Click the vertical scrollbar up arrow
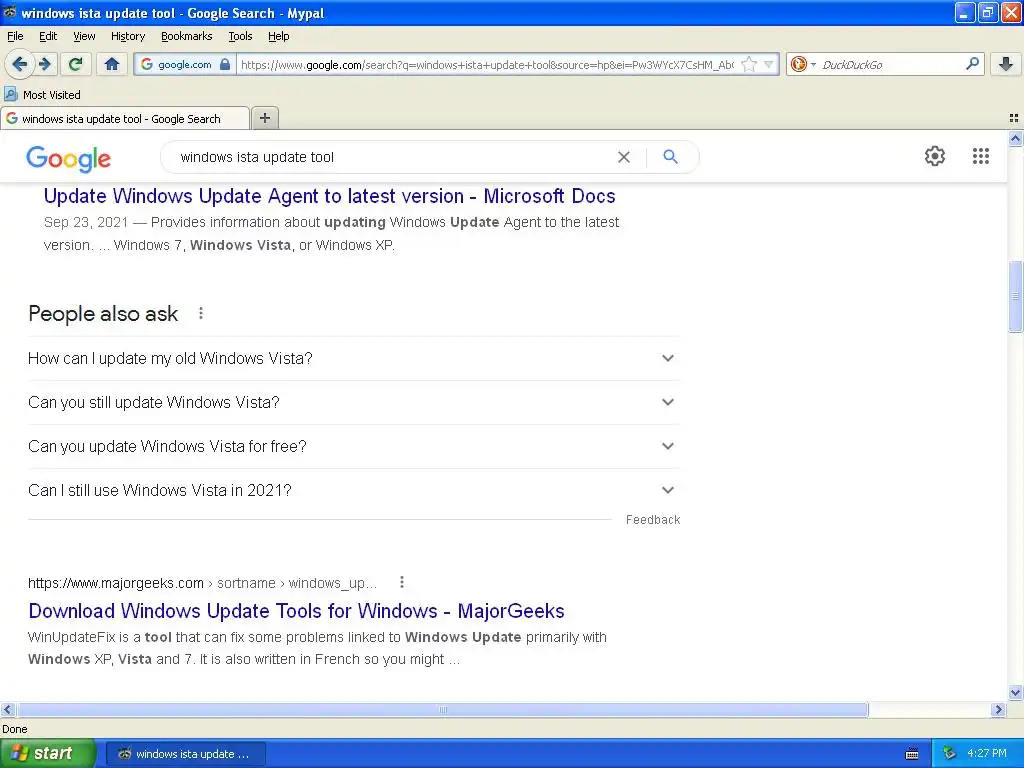This screenshot has width=1024, height=768. click(x=1015, y=138)
